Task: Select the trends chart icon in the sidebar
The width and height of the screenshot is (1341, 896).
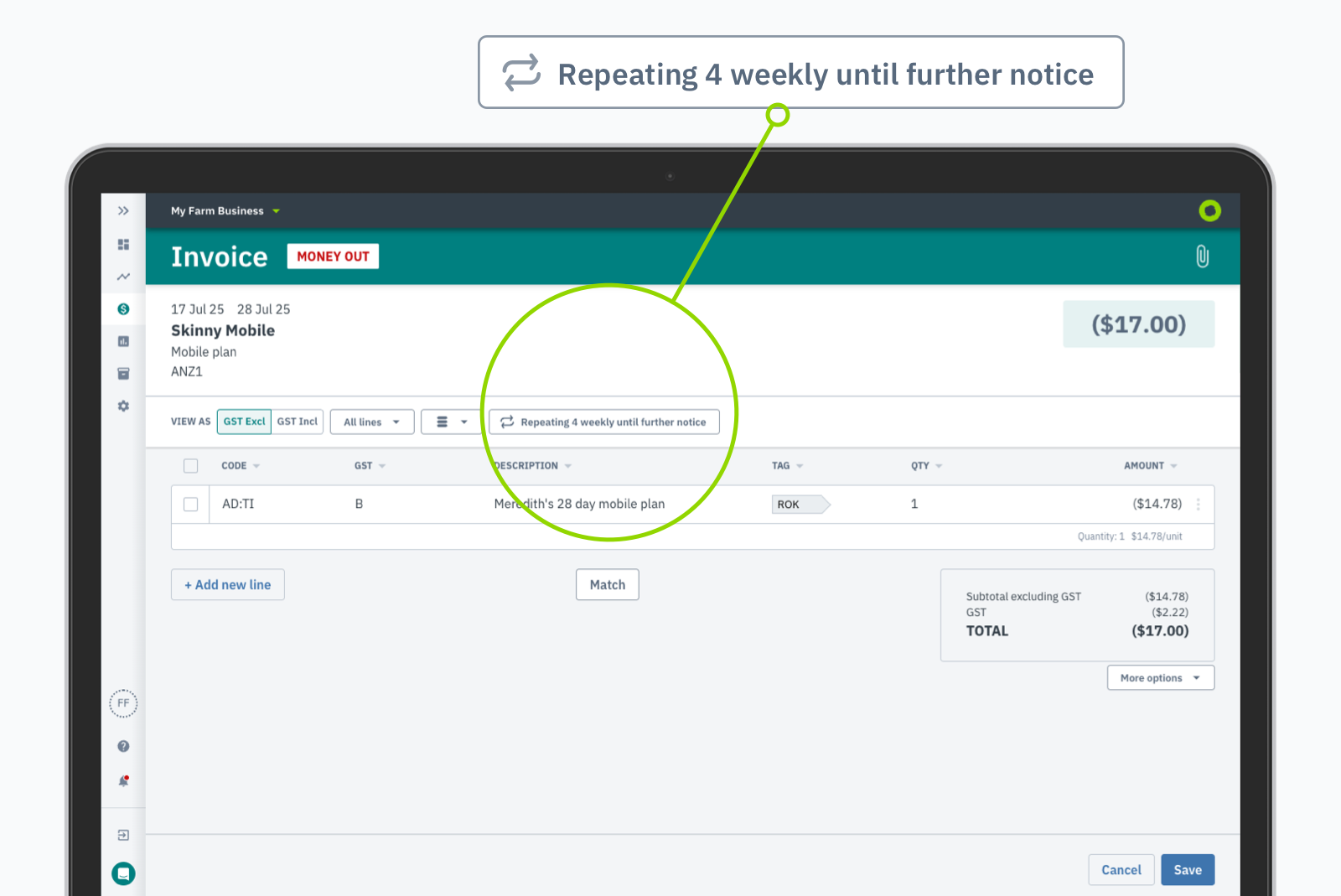Action: tap(123, 277)
